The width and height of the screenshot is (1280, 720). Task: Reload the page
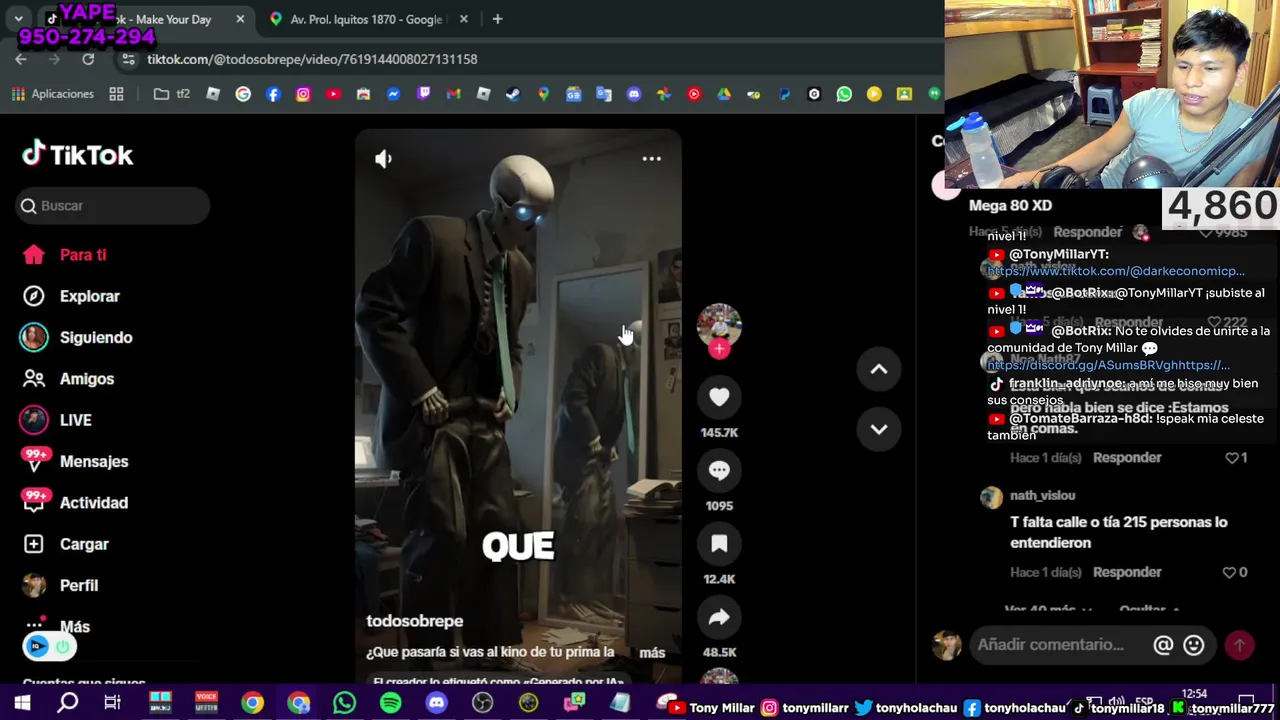pos(88,59)
